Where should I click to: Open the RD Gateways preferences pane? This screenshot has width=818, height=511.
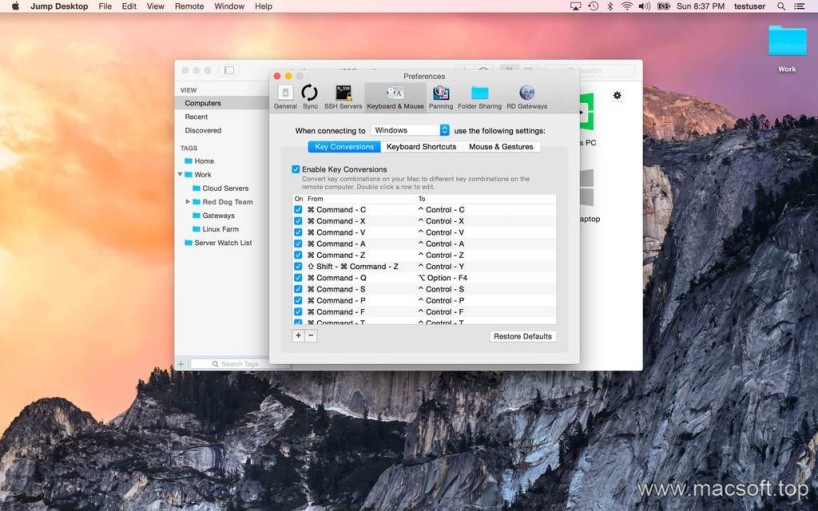pyautogui.click(x=526, y=96)
